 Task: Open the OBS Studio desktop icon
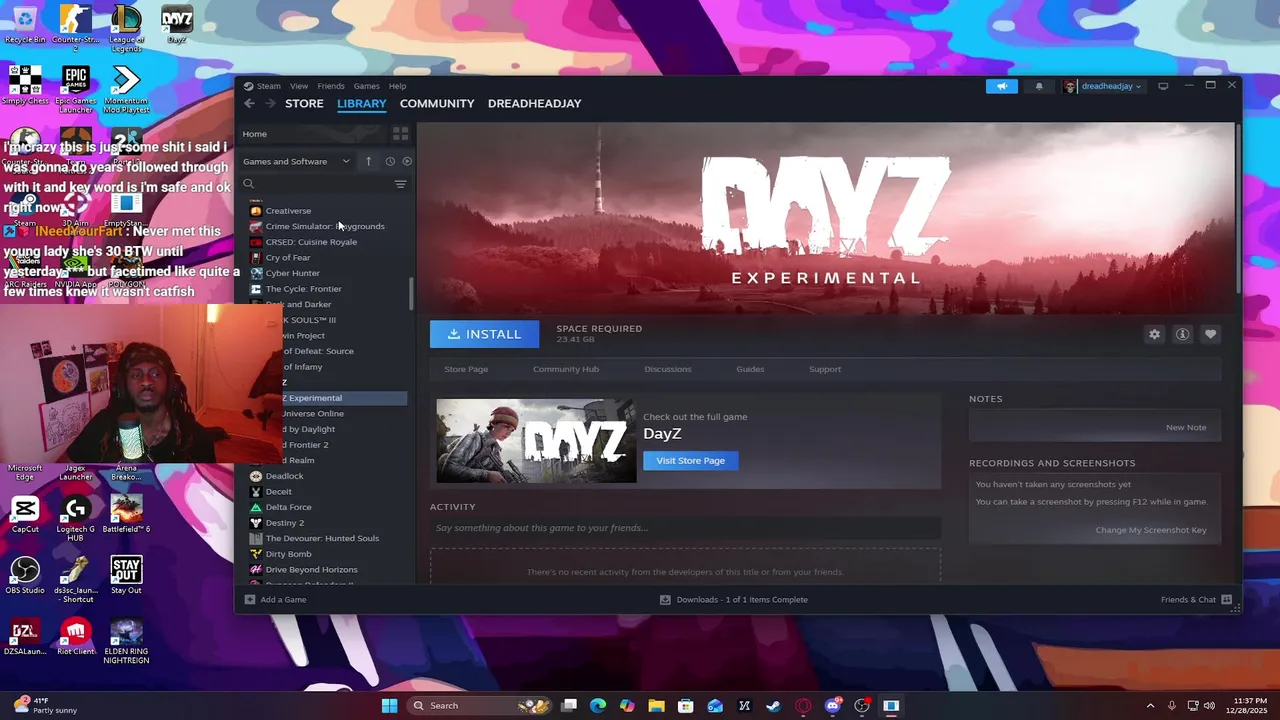[25, 576]
